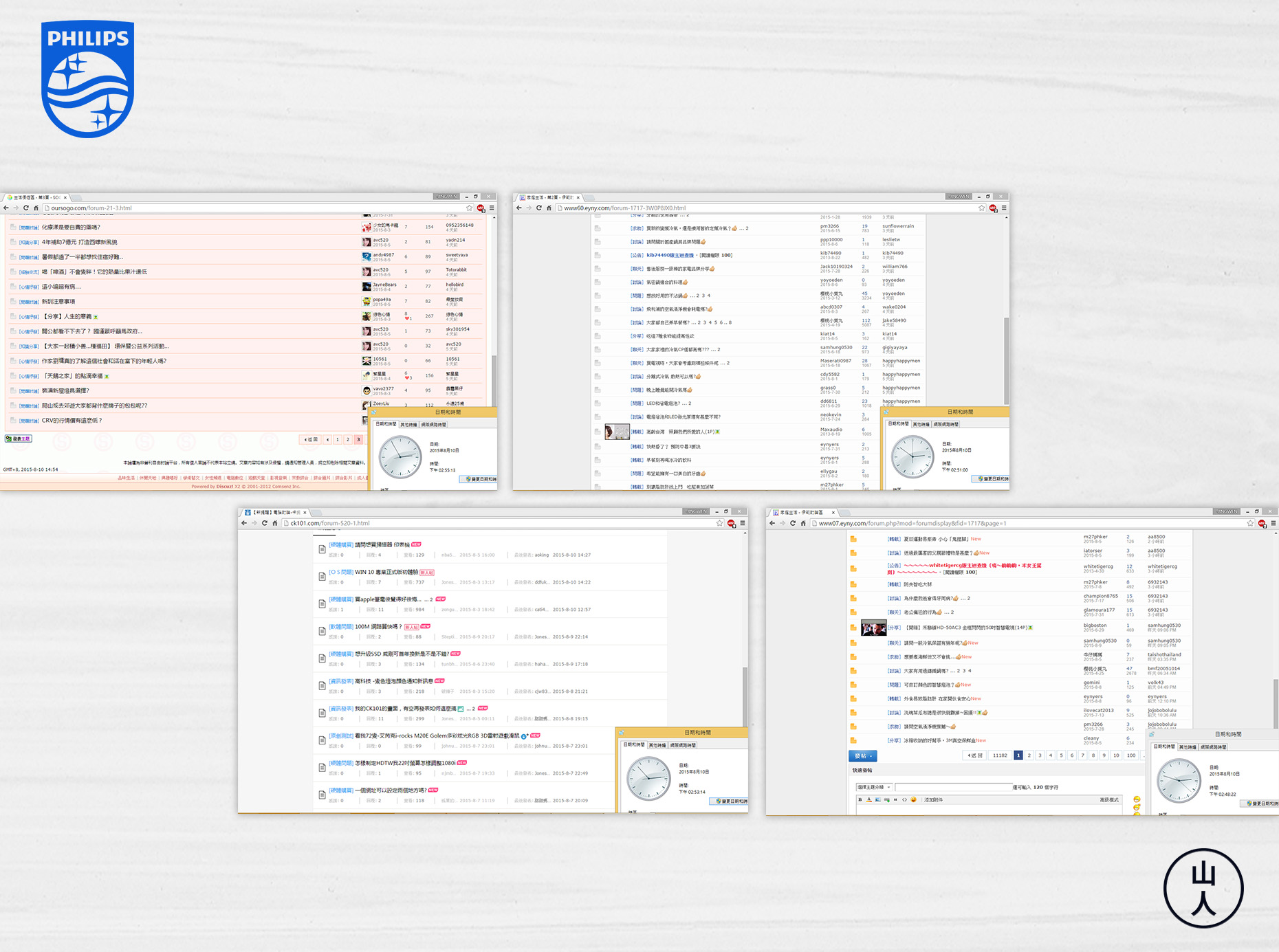The height and width of the screenshot is (952, 1279).
Task: Click the ck101.com browser tab title
Action: click(276, 512)
